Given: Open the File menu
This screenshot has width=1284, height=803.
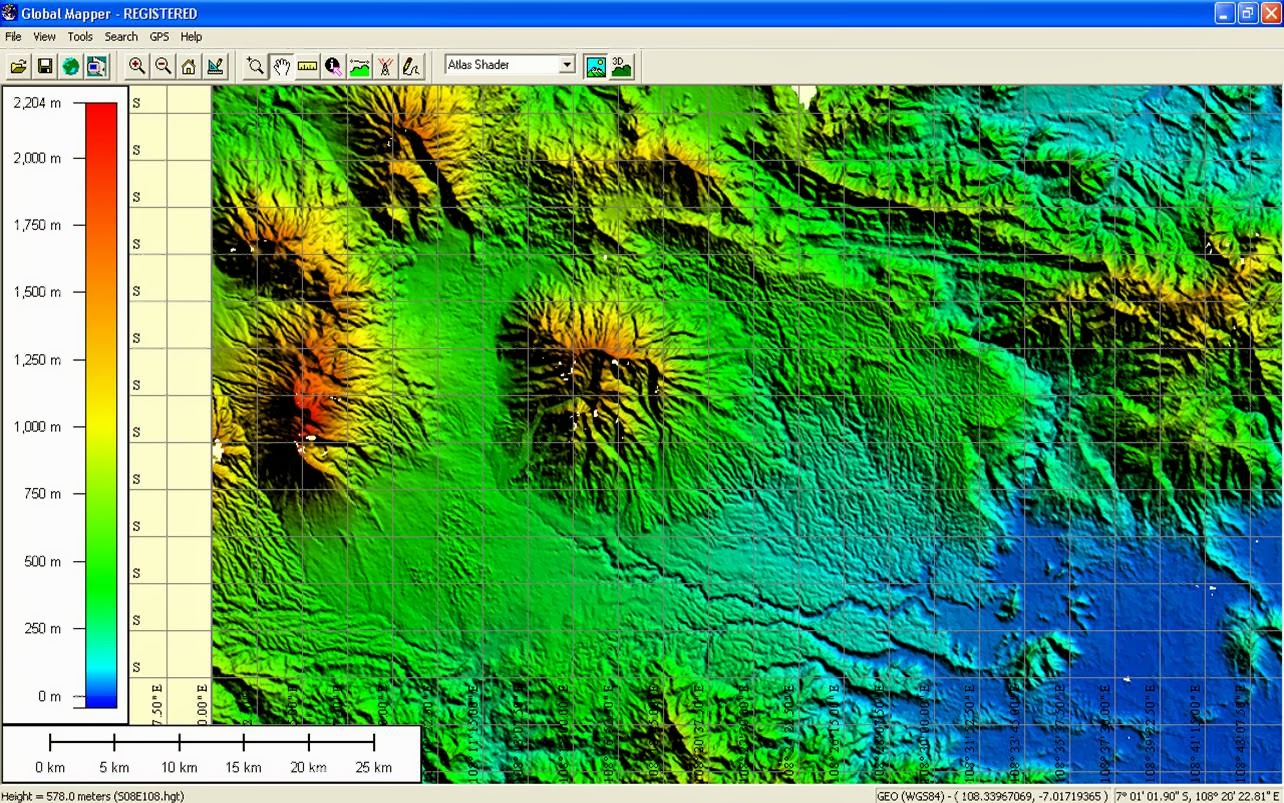Looking at the screenshot, I should (13, 36).
